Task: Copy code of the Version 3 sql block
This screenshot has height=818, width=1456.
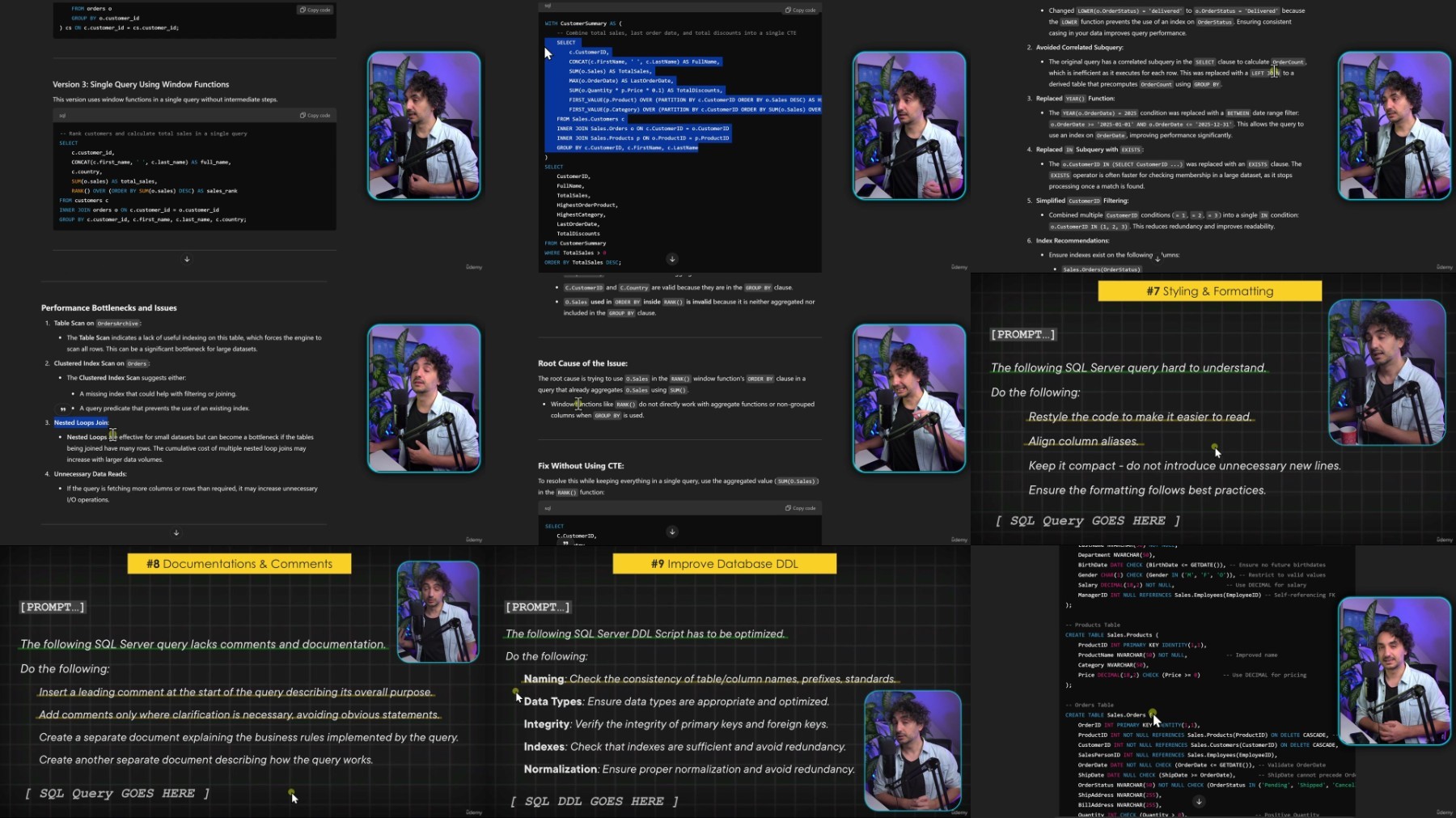Action: (315, 116)
